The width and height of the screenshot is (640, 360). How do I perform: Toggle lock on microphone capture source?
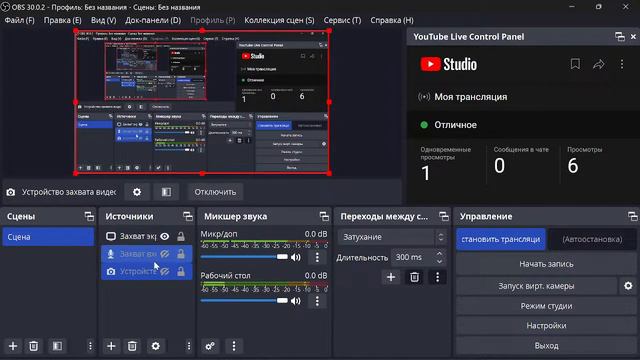(x=181, y=254)
